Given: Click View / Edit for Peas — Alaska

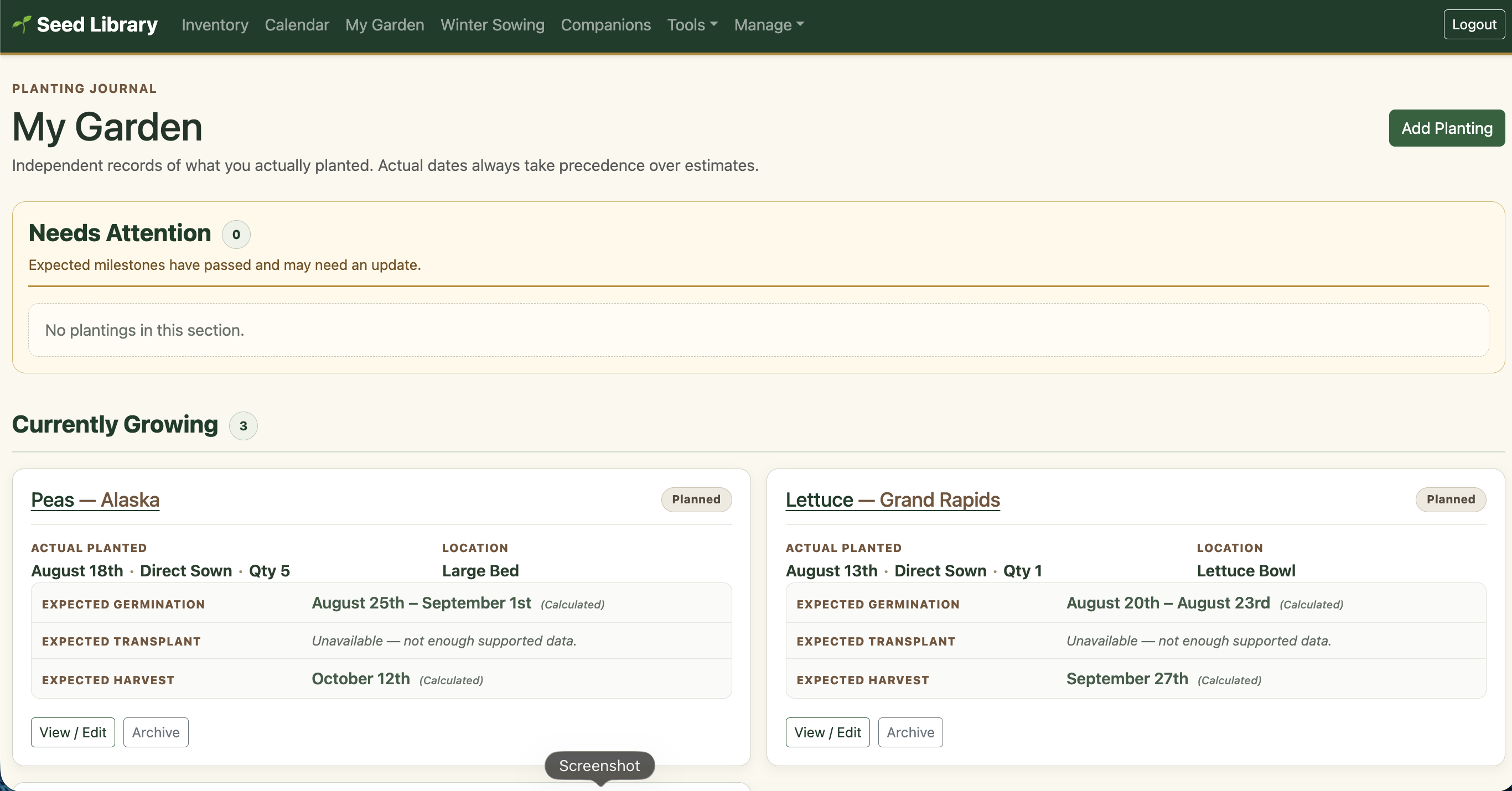Looking at the screenshot, I should (73, 732).
